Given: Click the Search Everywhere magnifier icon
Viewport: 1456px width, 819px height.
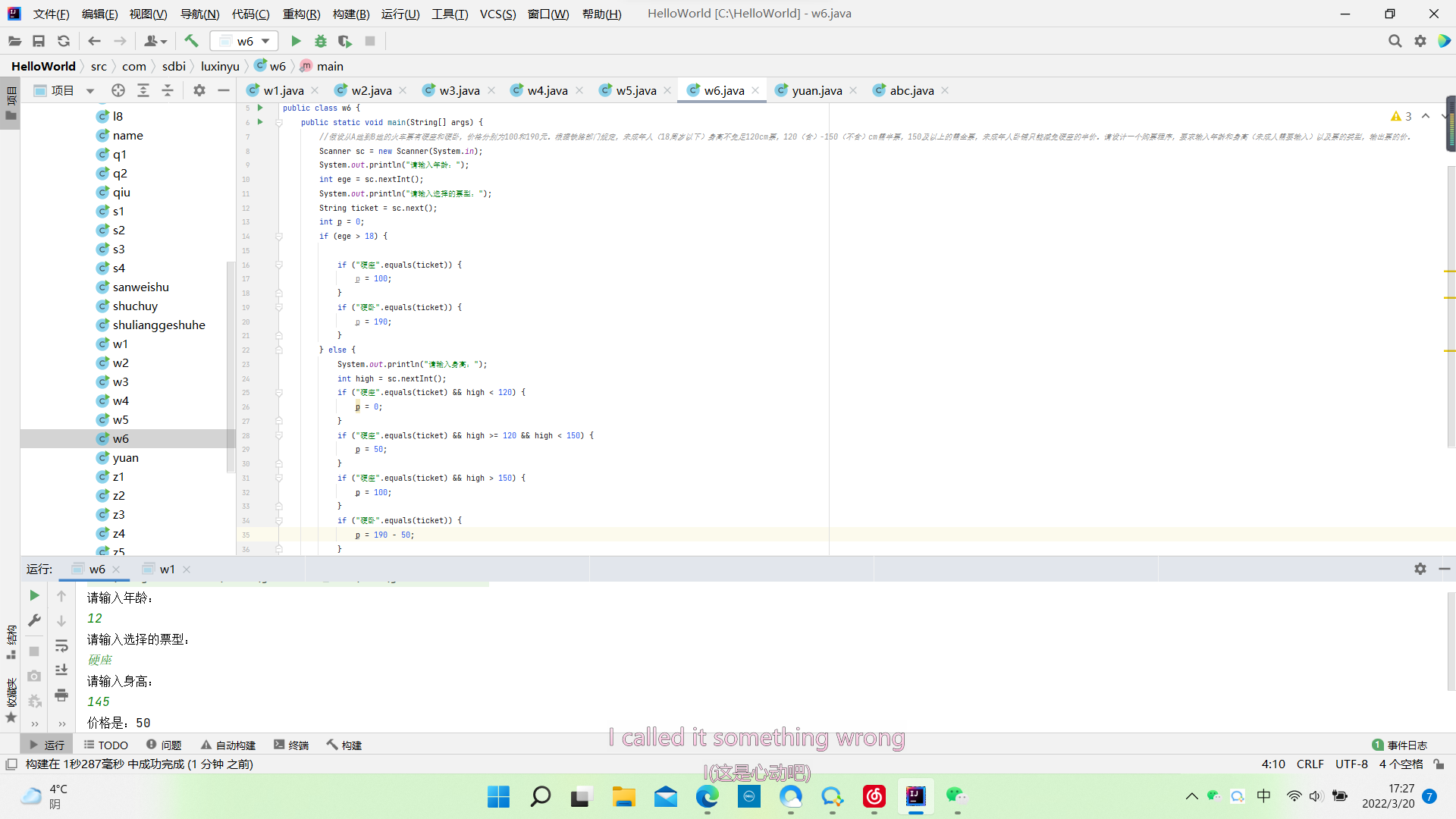Looking at the screenshot, I should tap(1395, 41).
